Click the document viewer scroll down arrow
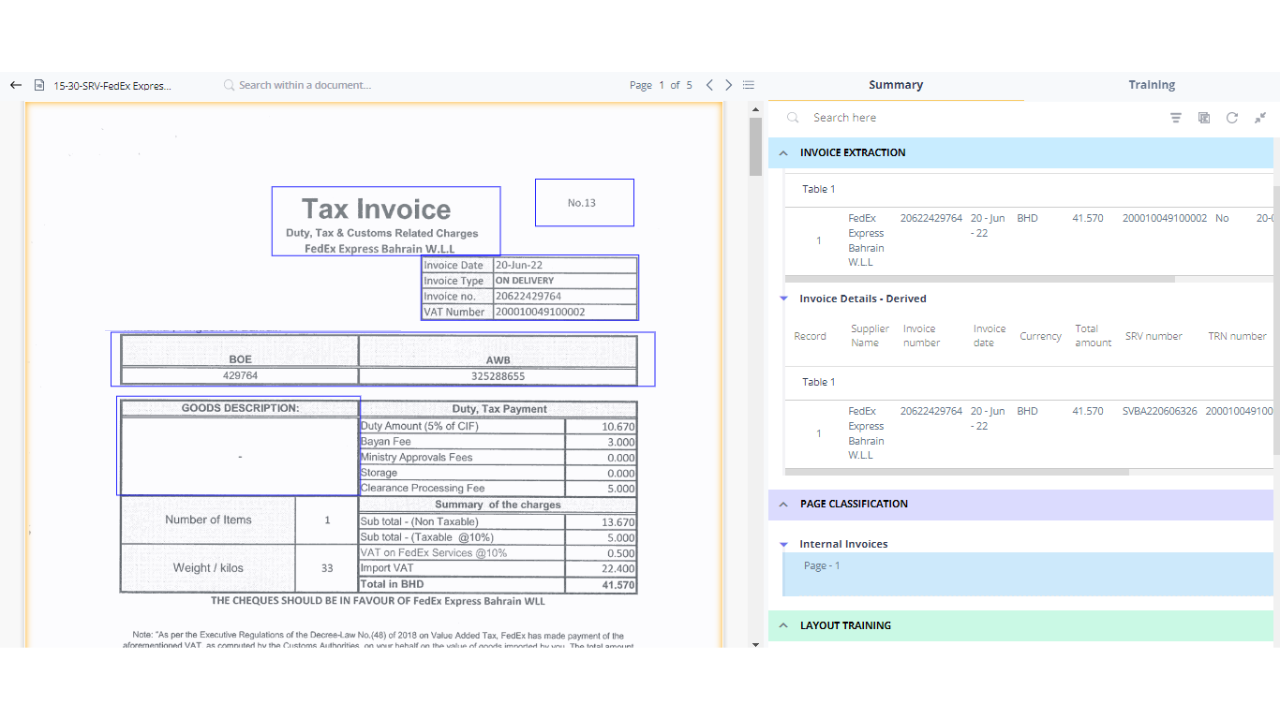 coord(756,645)
